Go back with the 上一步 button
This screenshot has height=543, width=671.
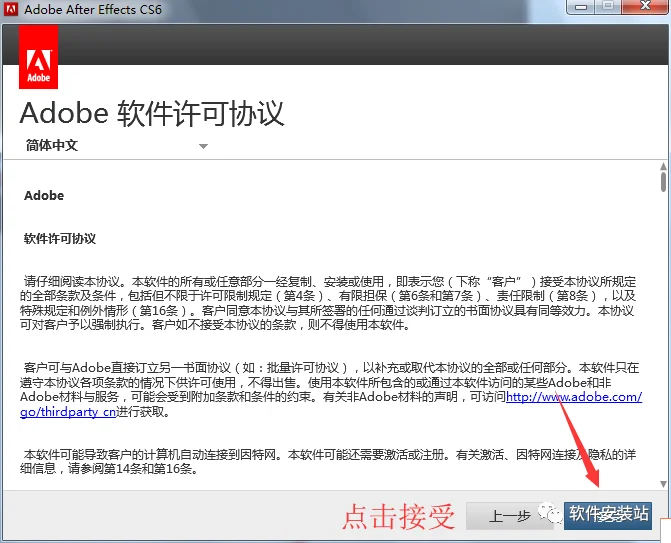click(x=509, y=516)
